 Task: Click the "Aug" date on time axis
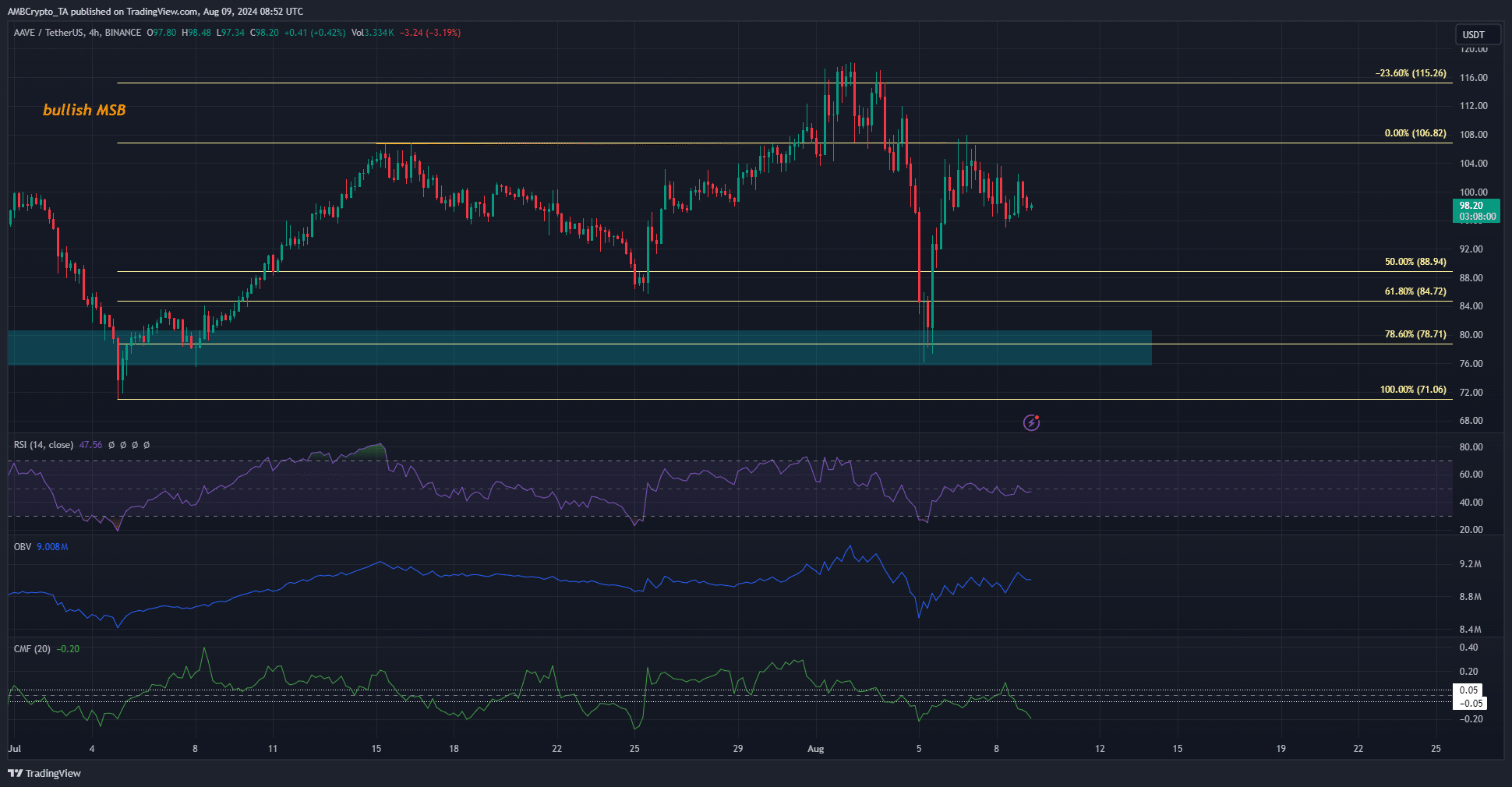click(x=815, y=749)
